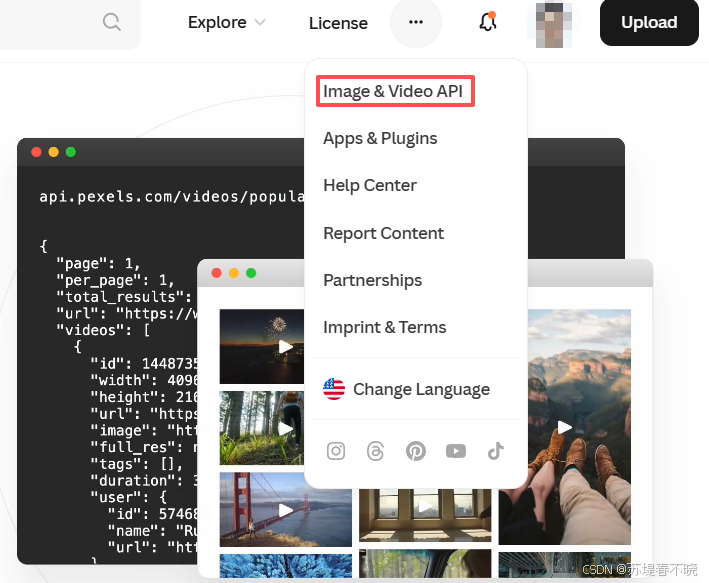Viewport: 709px width, 583px height.
Task: Play the Golden Gate Bridge video thumbnail
Action: tap(286, 510)
